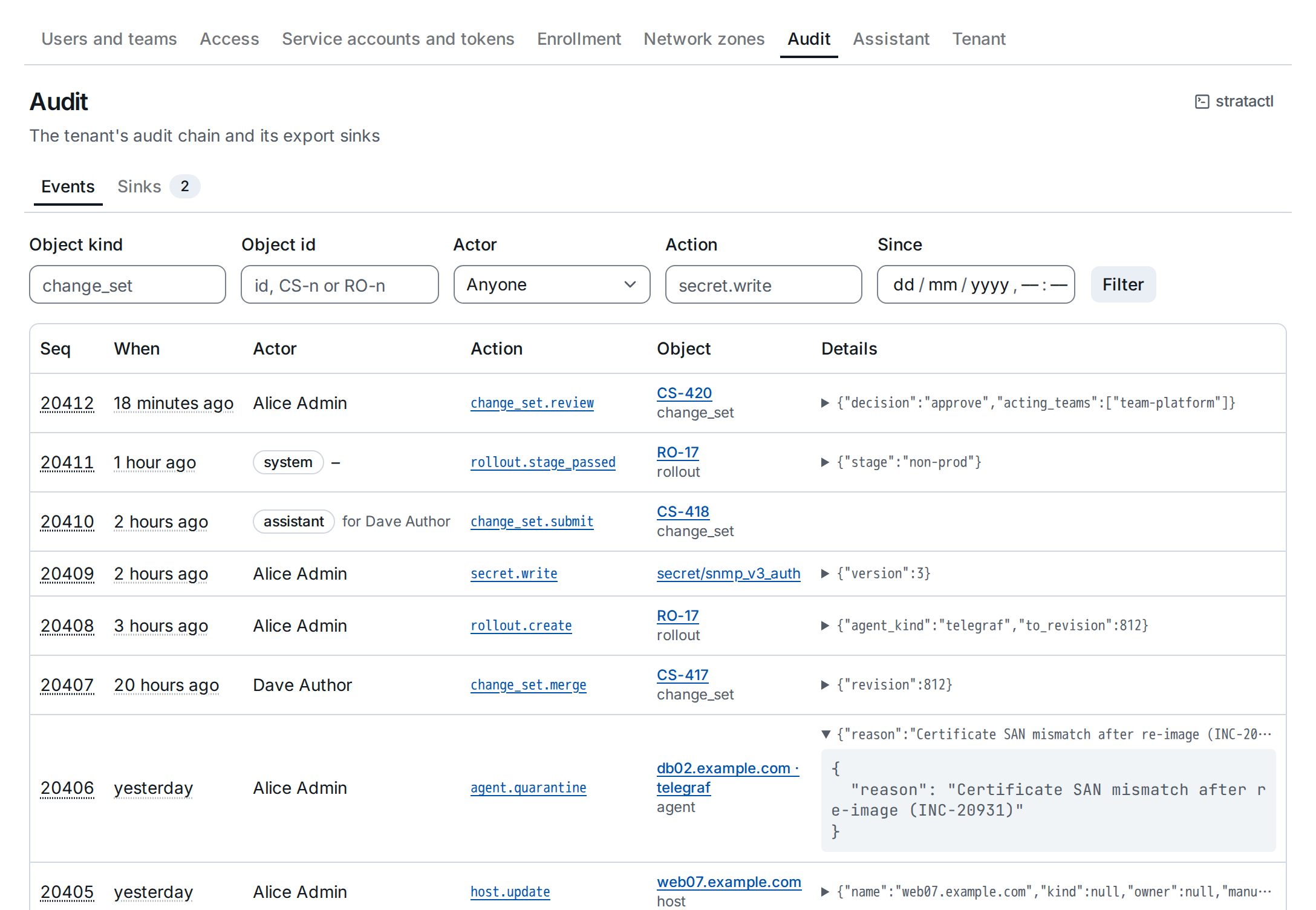Open the web07.example.com host link
Viewport: 1316px width, 910px height.
tap(729, 882)
